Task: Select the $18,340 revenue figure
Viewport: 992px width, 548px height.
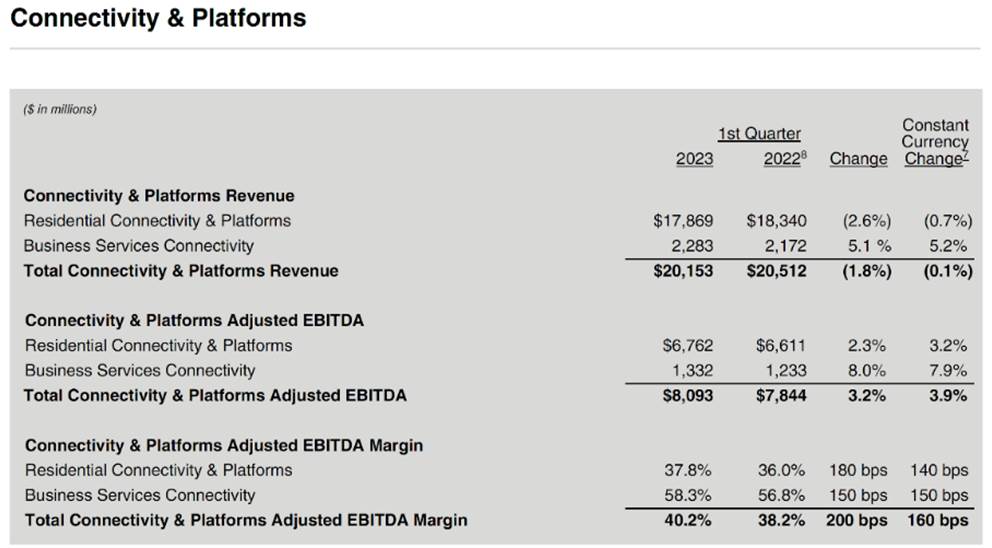Action: (x=776, y=221)
